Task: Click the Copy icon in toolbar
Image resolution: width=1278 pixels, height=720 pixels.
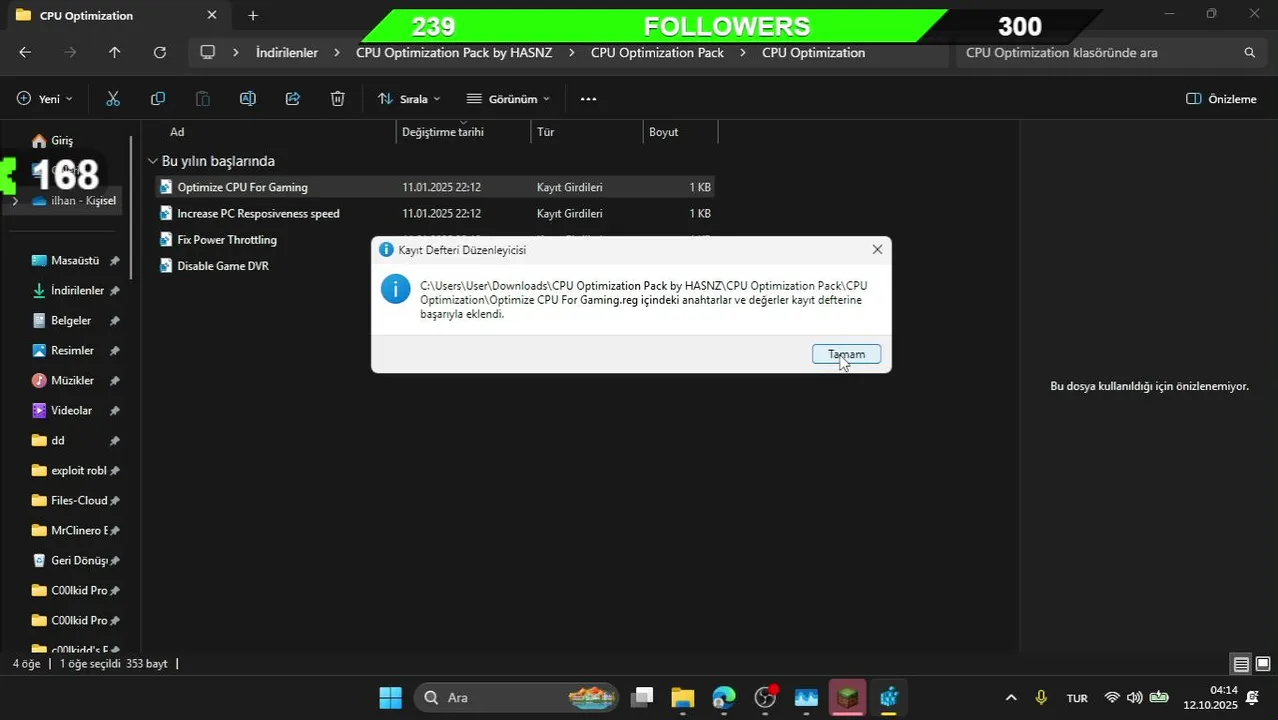Action: tap(158, 99)
